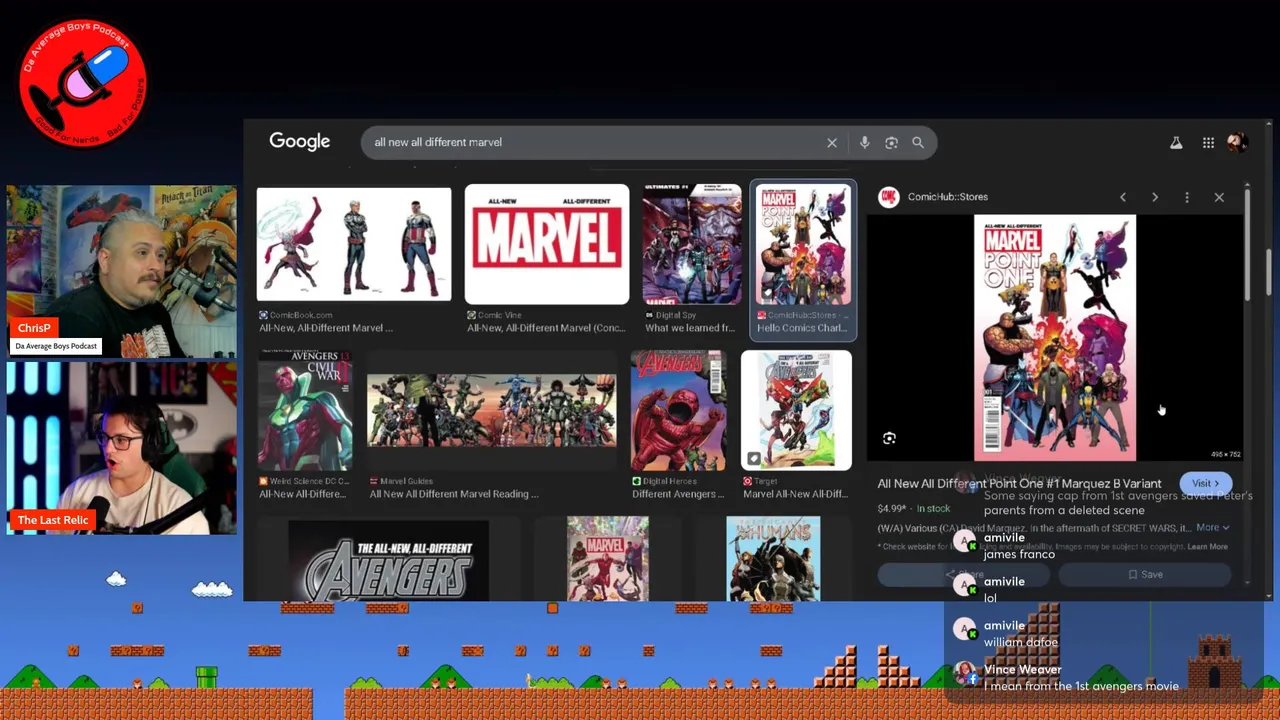The image size is (1280, 720).
Task: Go to previous image in preview panel
Action: pyautogui.click(x=1122, y=197)
